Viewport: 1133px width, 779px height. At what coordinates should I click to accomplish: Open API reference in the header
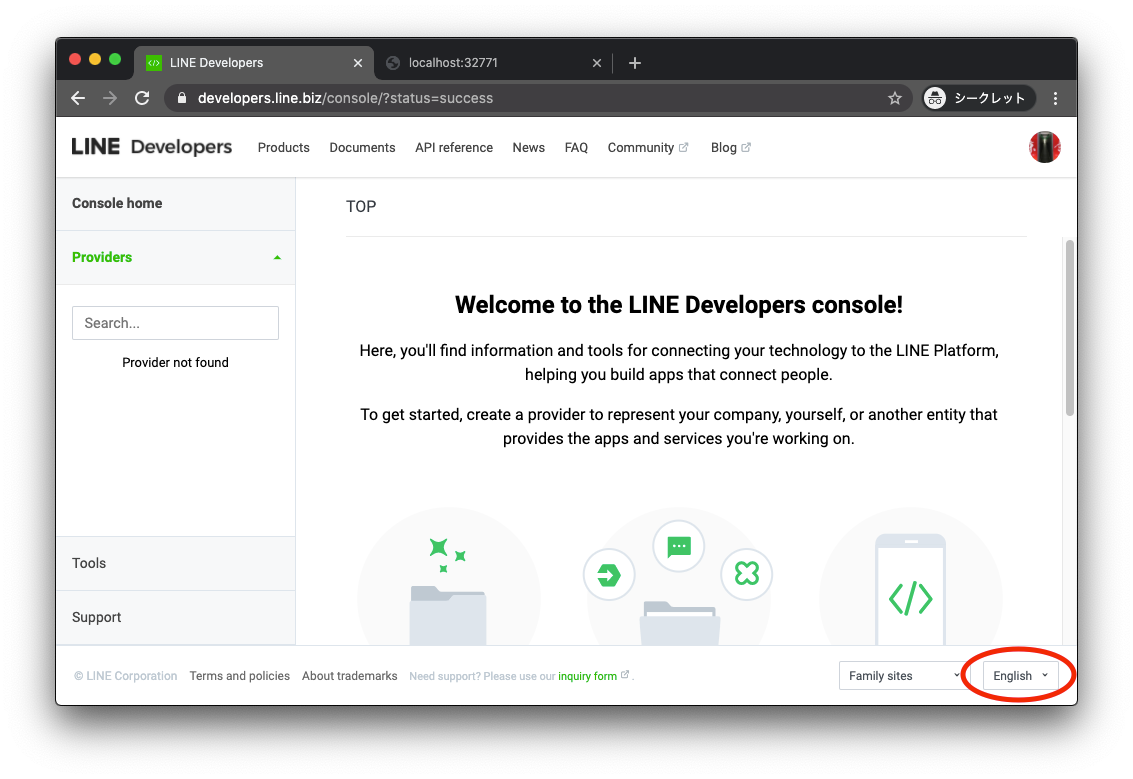(454, 147)
